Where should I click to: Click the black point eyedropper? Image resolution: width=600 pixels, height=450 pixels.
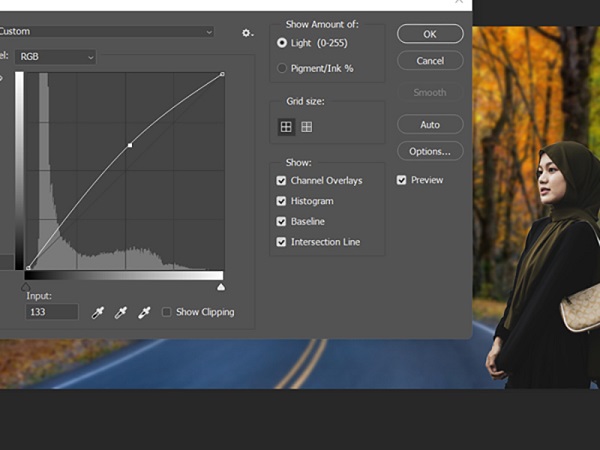click(x=98, y=312)
